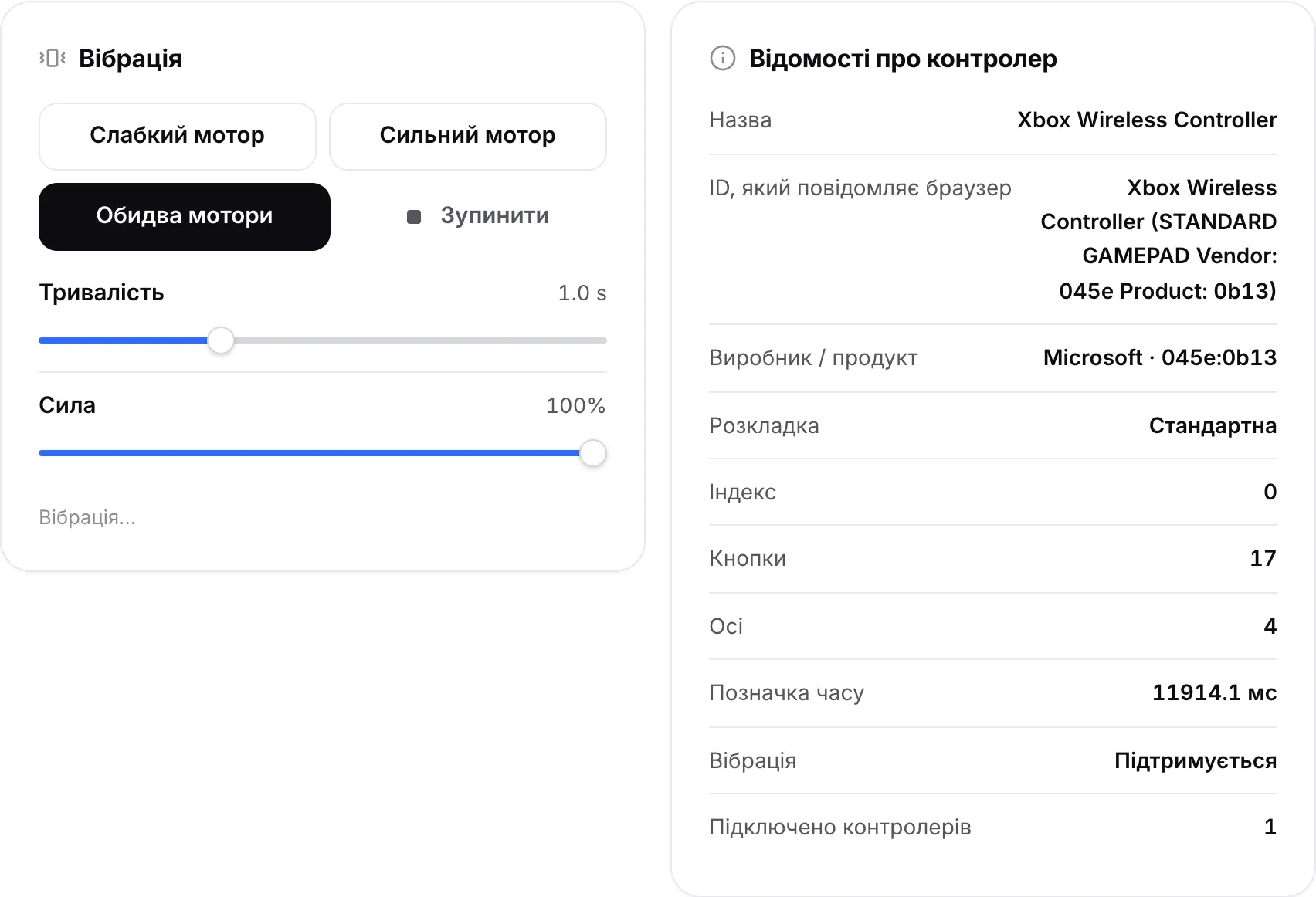
Task: Click the Кнопки count 17
Action: coord(1263,559)
